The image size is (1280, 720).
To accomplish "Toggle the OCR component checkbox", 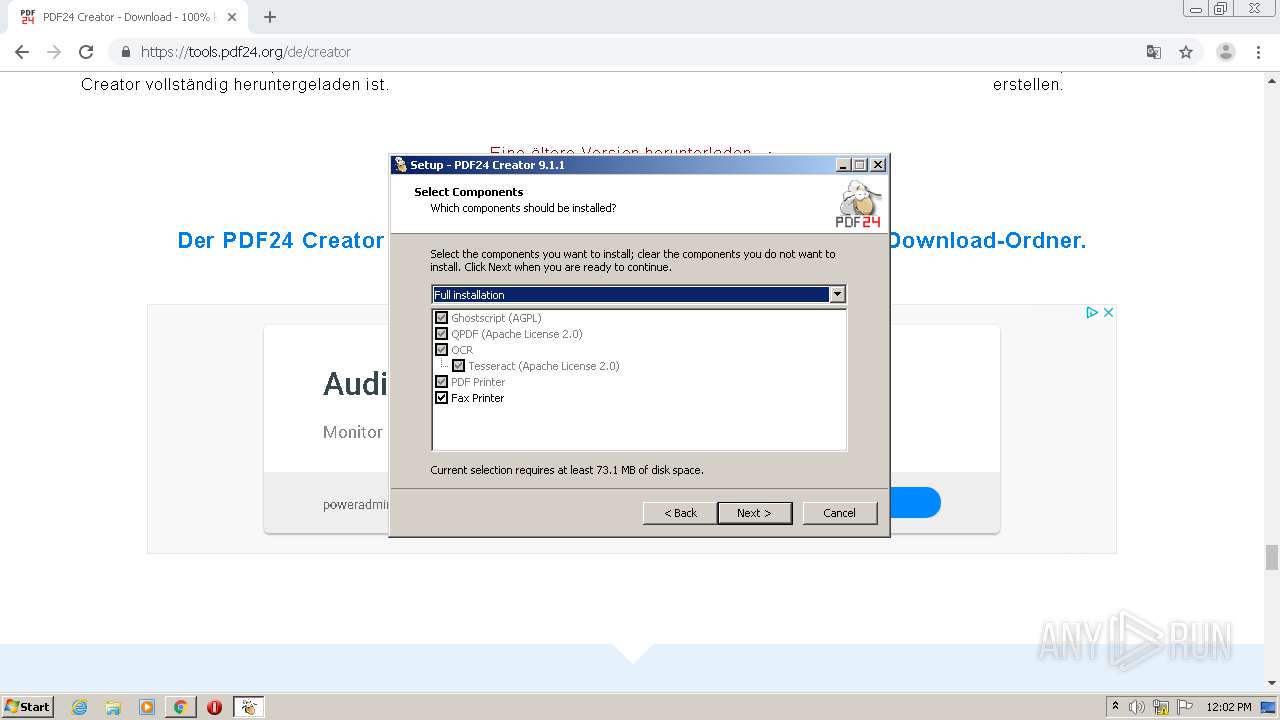I will point(441,350).
